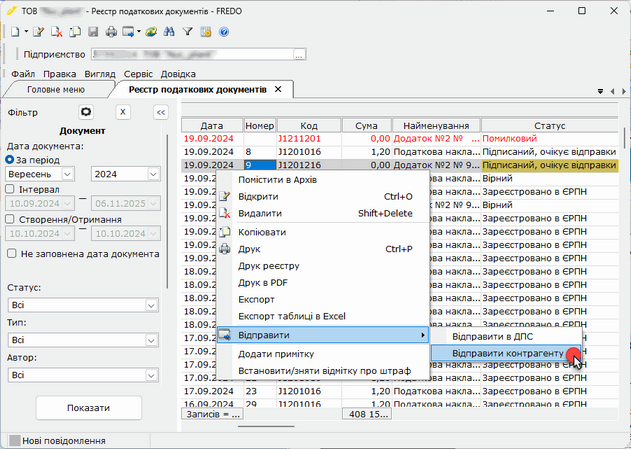Open the Правка menu
Image resolution: width=631 pixels, height=449 pixels.
[60, 74]
